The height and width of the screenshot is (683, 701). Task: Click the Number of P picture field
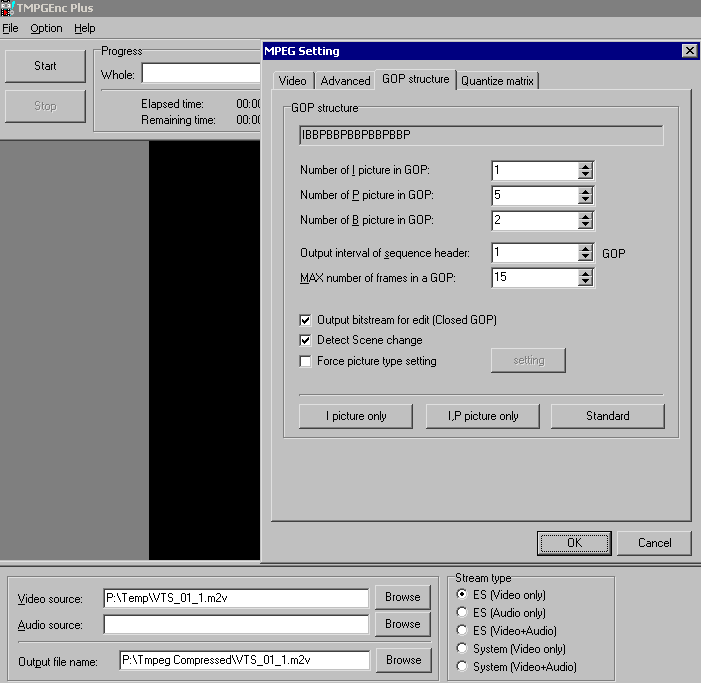click(535, 196)
